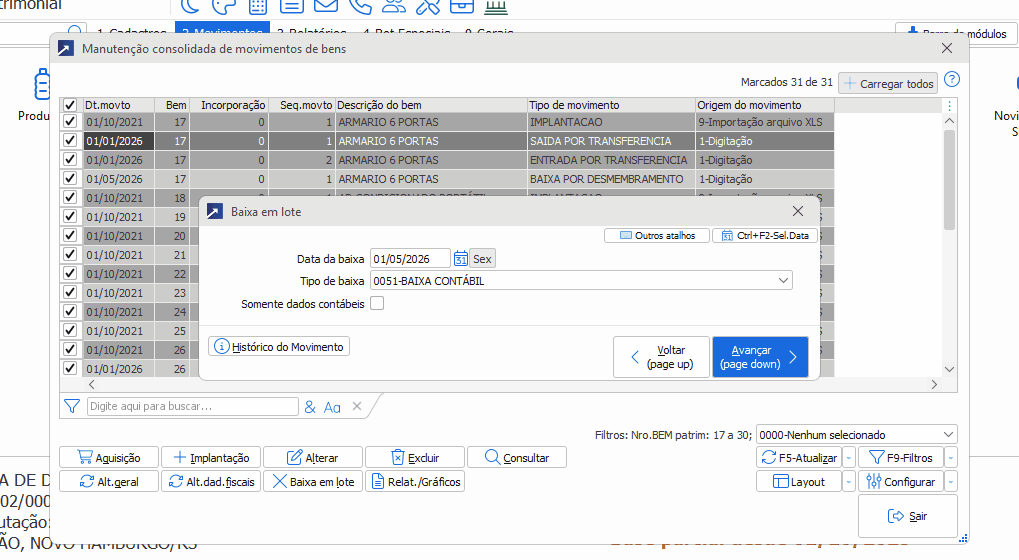Screen dimensions: 1019x560
Task: Sort by the Origem do movimento column header
Action: point(764,105)
